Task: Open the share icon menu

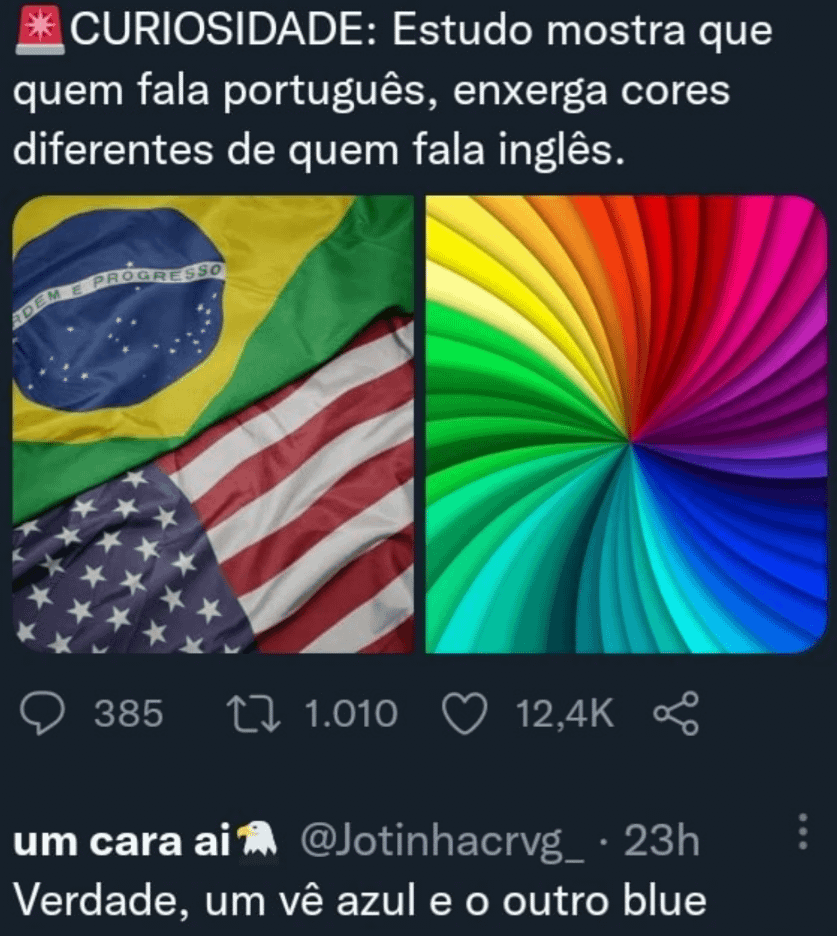Action: 676,713
